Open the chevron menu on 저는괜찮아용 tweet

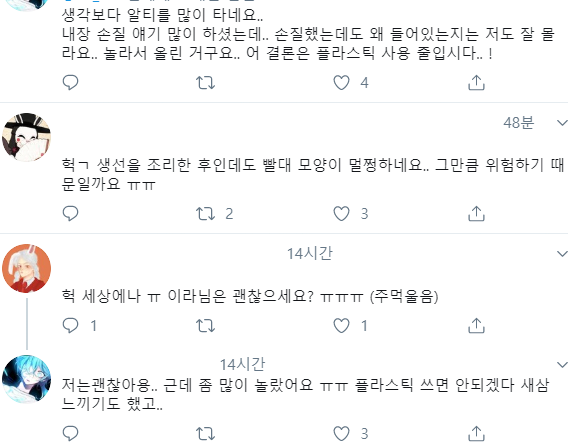[562, 364]
